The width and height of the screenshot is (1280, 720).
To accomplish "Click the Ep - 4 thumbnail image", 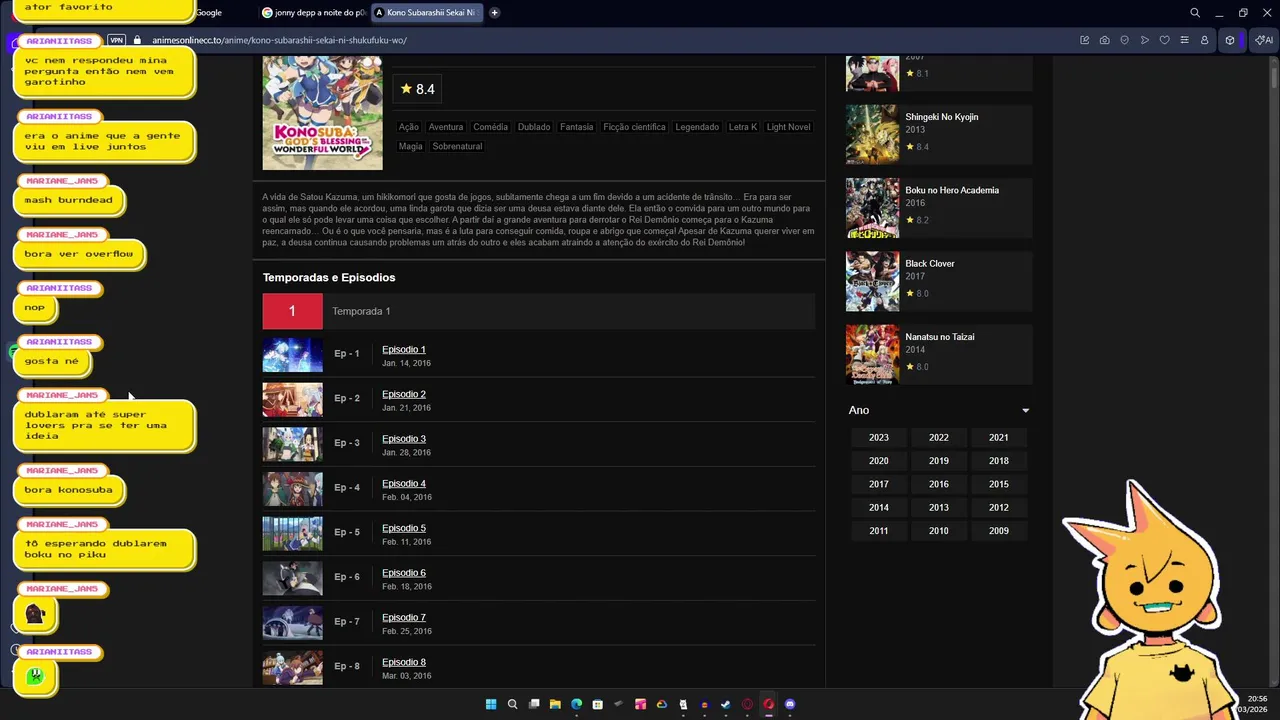I will 293,489.
